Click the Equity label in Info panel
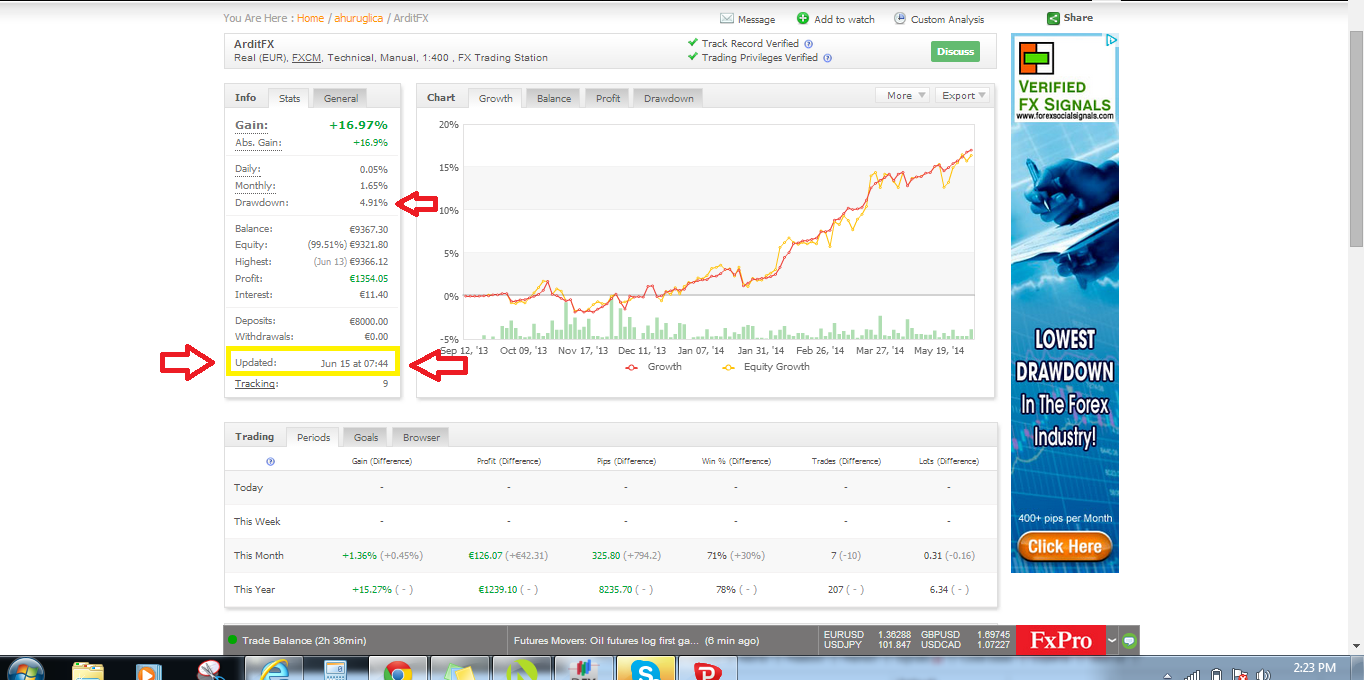The width and height of the screenshot is (1364, 680). [x=251, y=245]
